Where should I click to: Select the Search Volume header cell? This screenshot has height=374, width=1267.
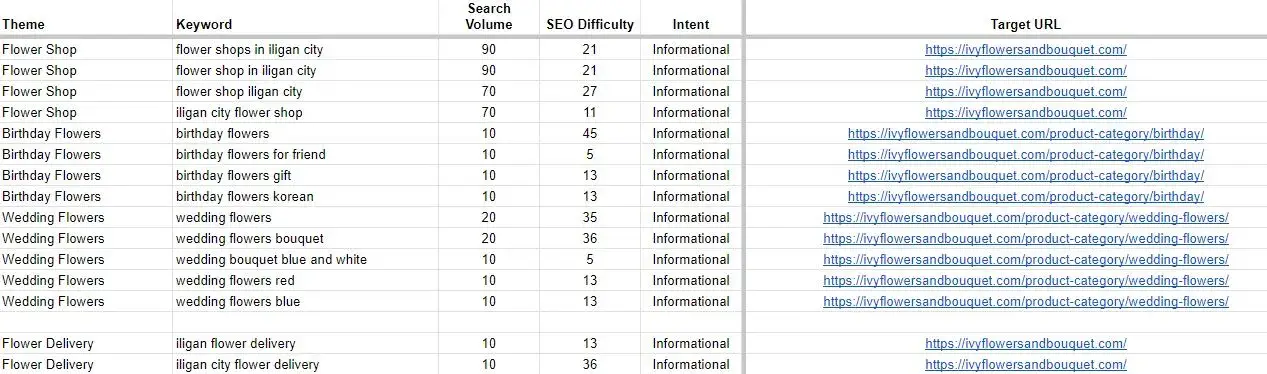coord(489,18)
